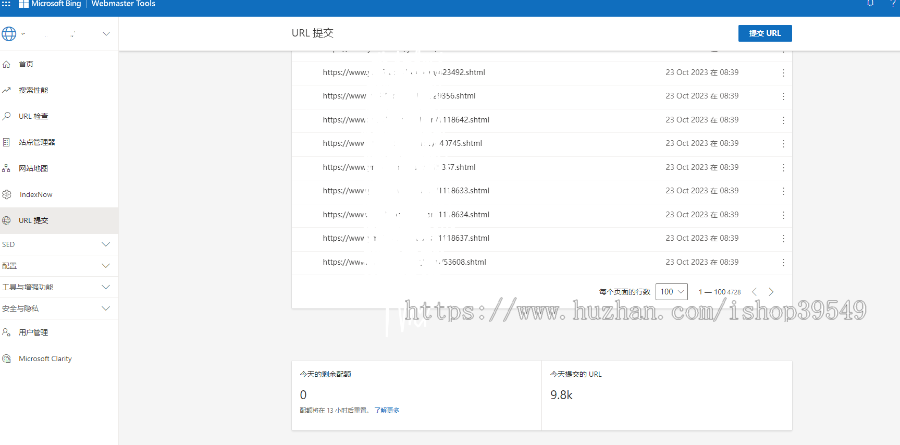The width and height of the screenshot is (900, 445).
Task: Click the 今天提交的 URL label
Action: 576,374
